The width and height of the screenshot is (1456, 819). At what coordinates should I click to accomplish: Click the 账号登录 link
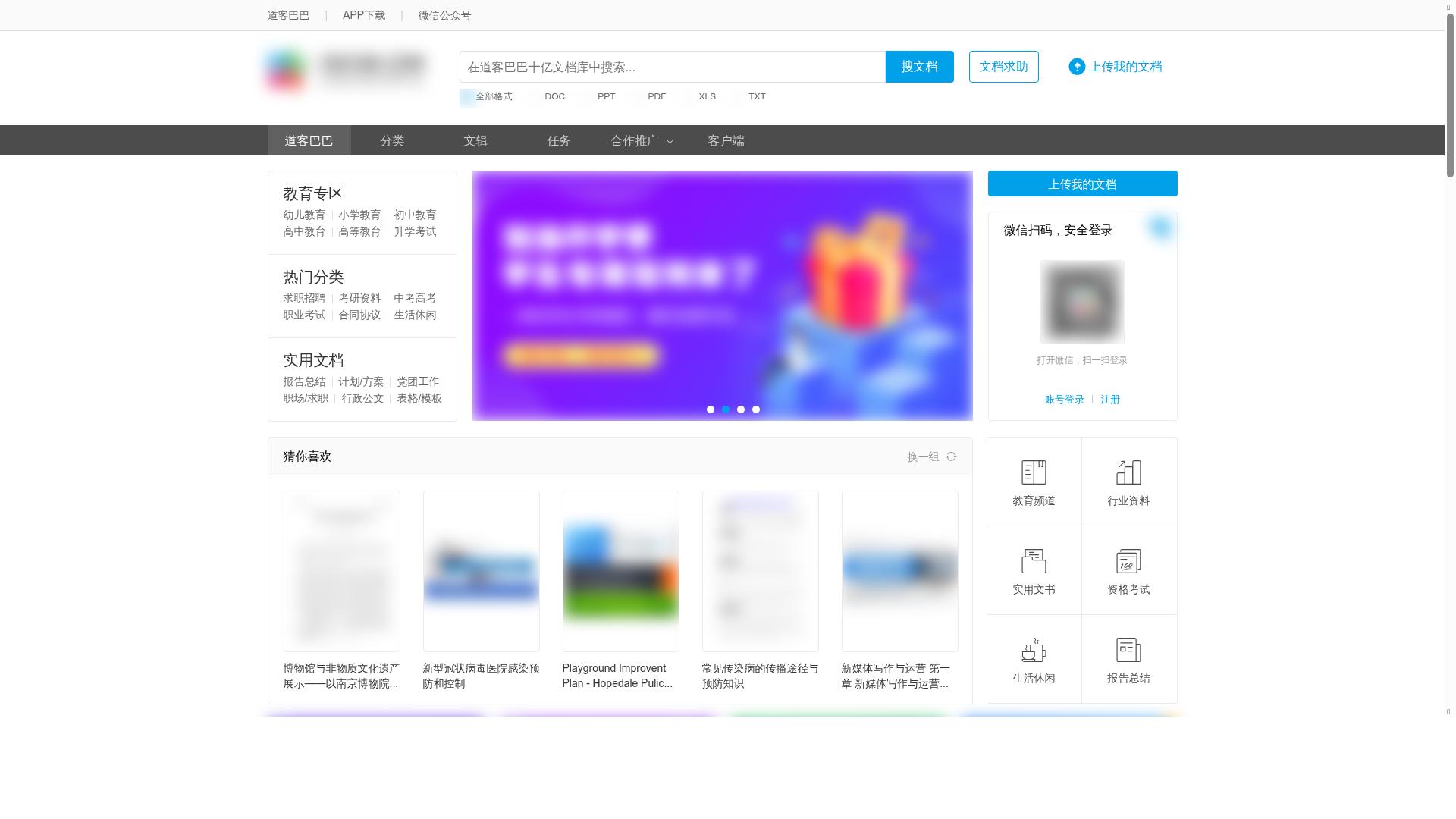click(x=1064, y=400)
